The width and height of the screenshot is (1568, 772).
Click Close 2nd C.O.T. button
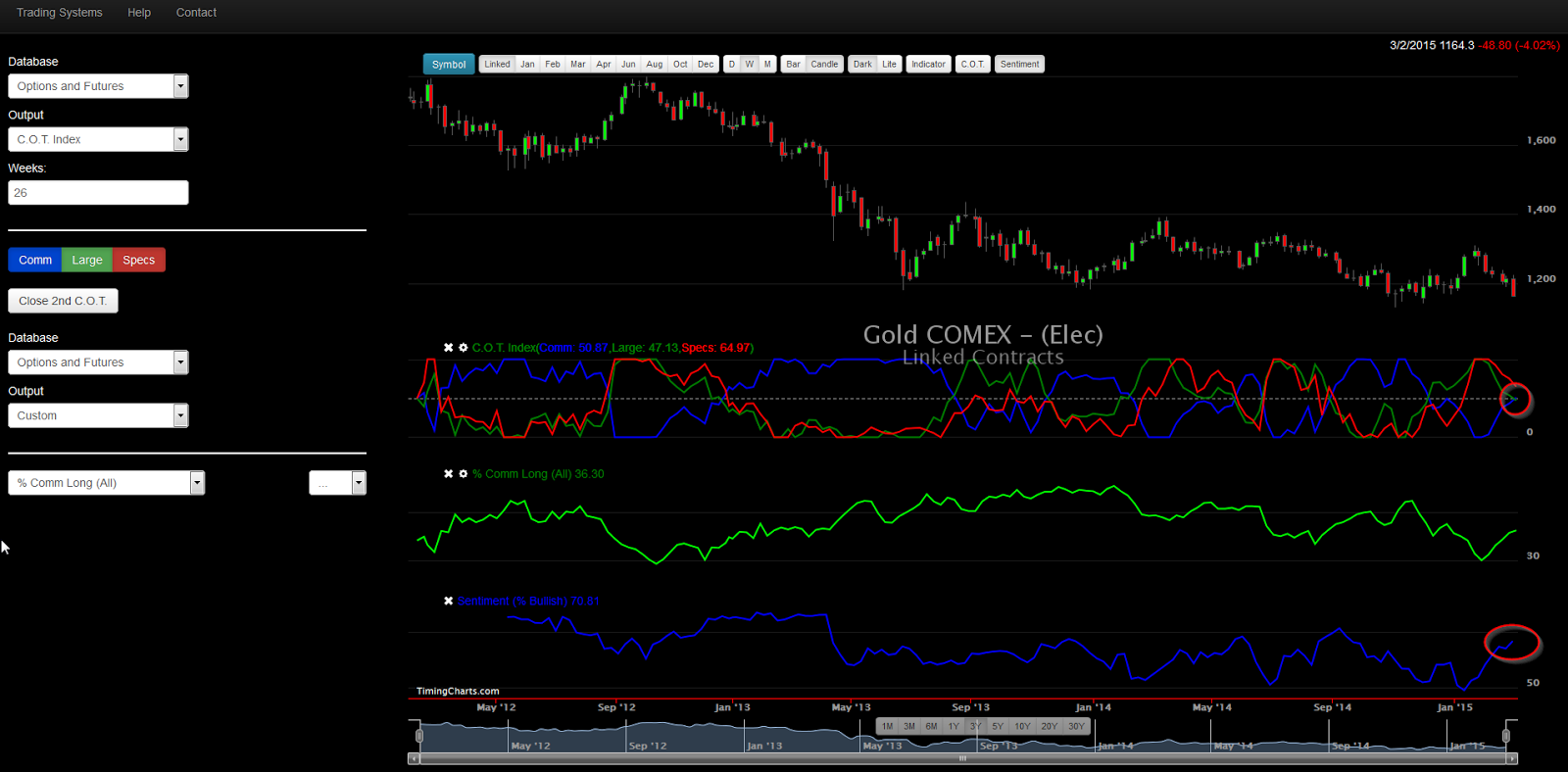click(x=63, y=301)
